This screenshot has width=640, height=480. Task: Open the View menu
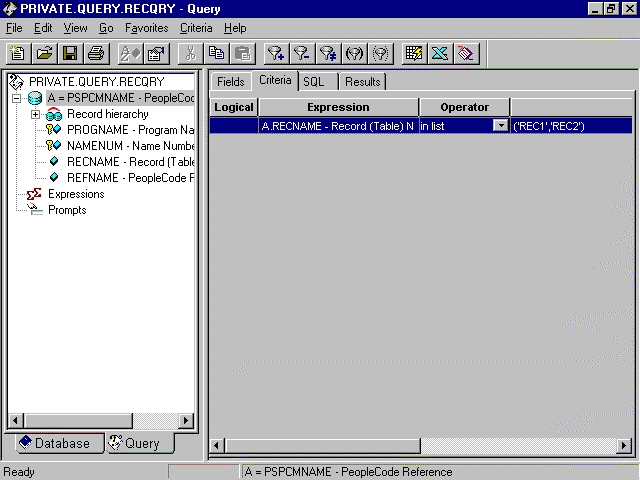point(75,28)
